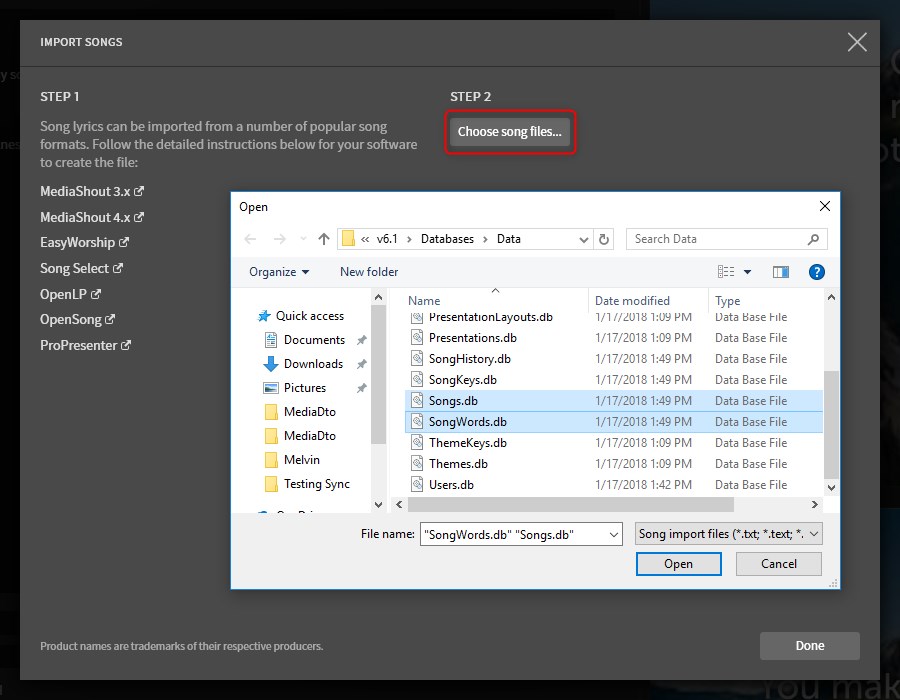Close the Import Songs dialog
900x700 pixels.
point(857,42)
